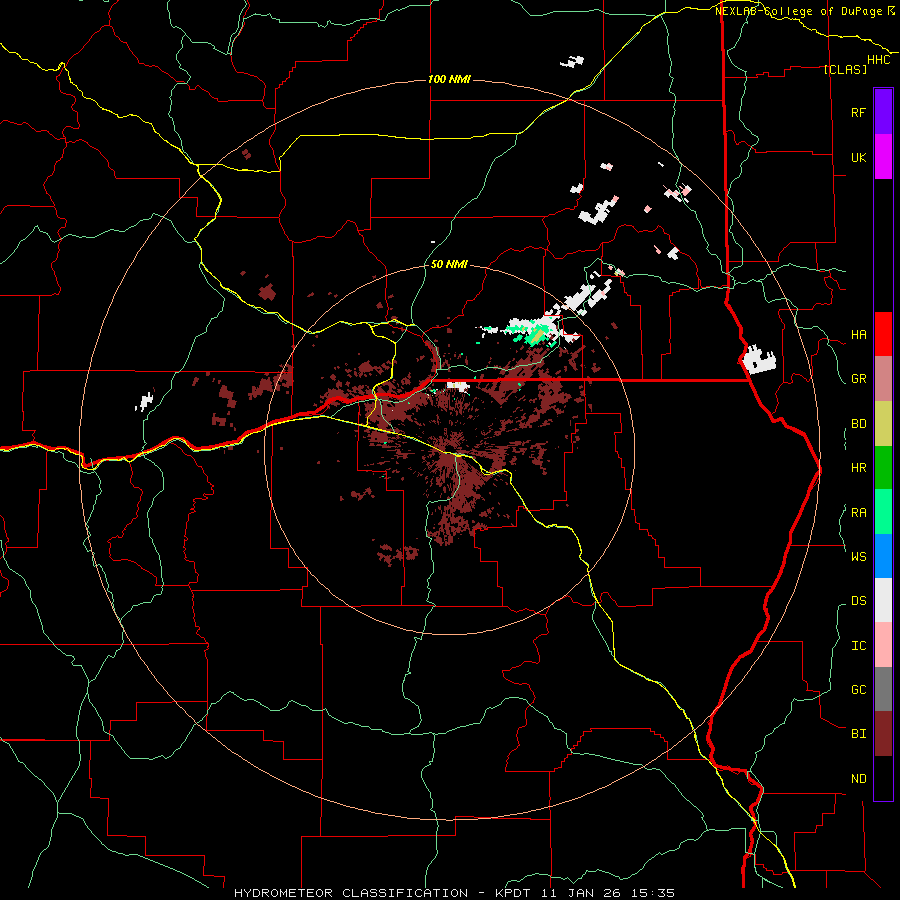Select the [CLAS] units label

point(845,69)
